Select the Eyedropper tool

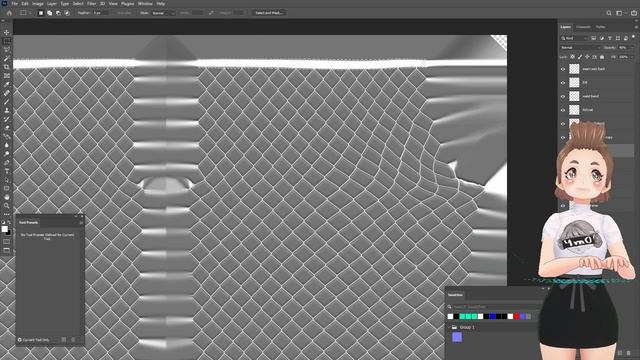tap(7, 84)
